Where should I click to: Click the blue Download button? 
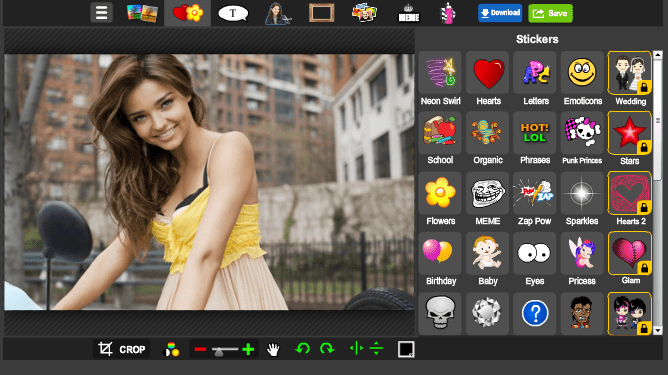(x=500, y=13)
